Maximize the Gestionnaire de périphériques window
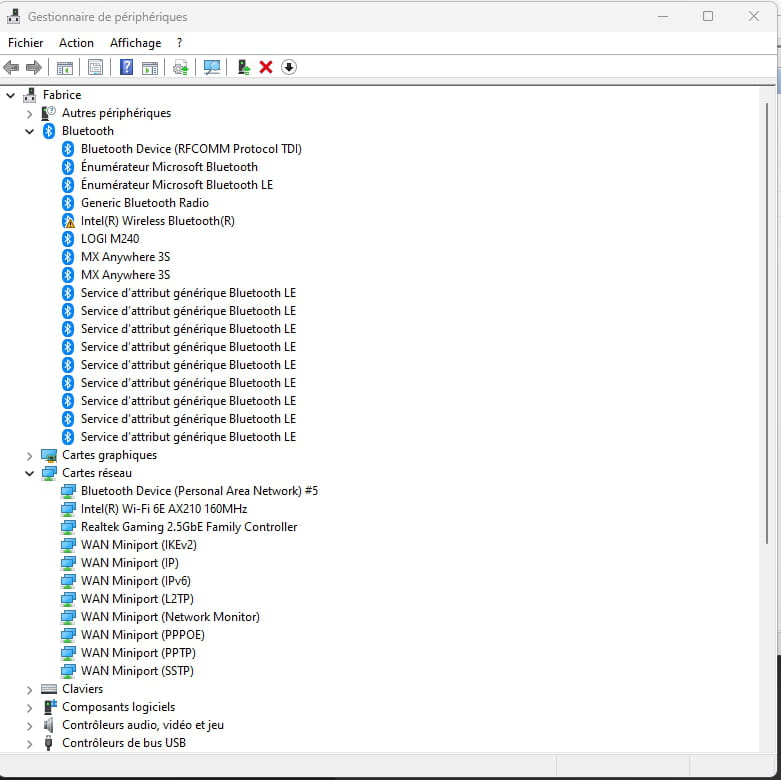Screen dimensions: 781x780 [x=708, y=16]
